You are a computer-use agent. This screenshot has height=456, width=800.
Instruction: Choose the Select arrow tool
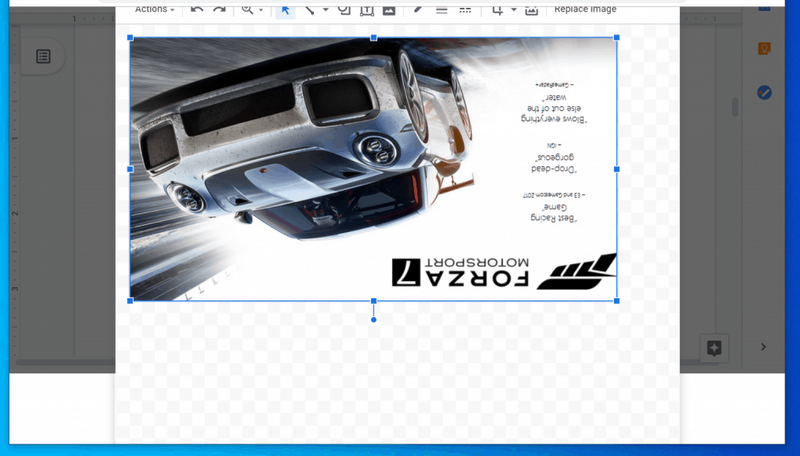coord(285,10)
